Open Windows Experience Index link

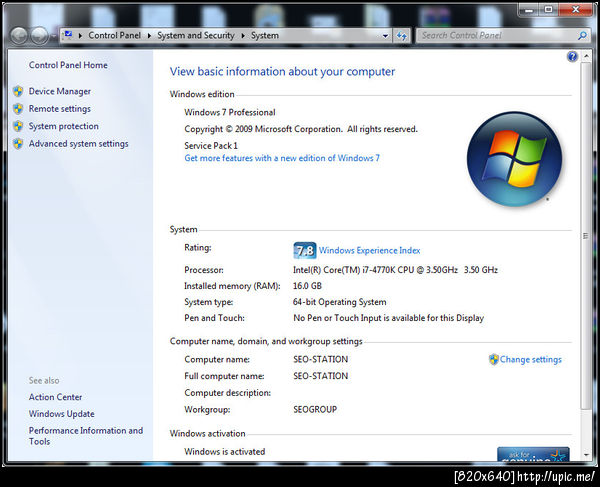pyautogui.click(x=369, y=251)
